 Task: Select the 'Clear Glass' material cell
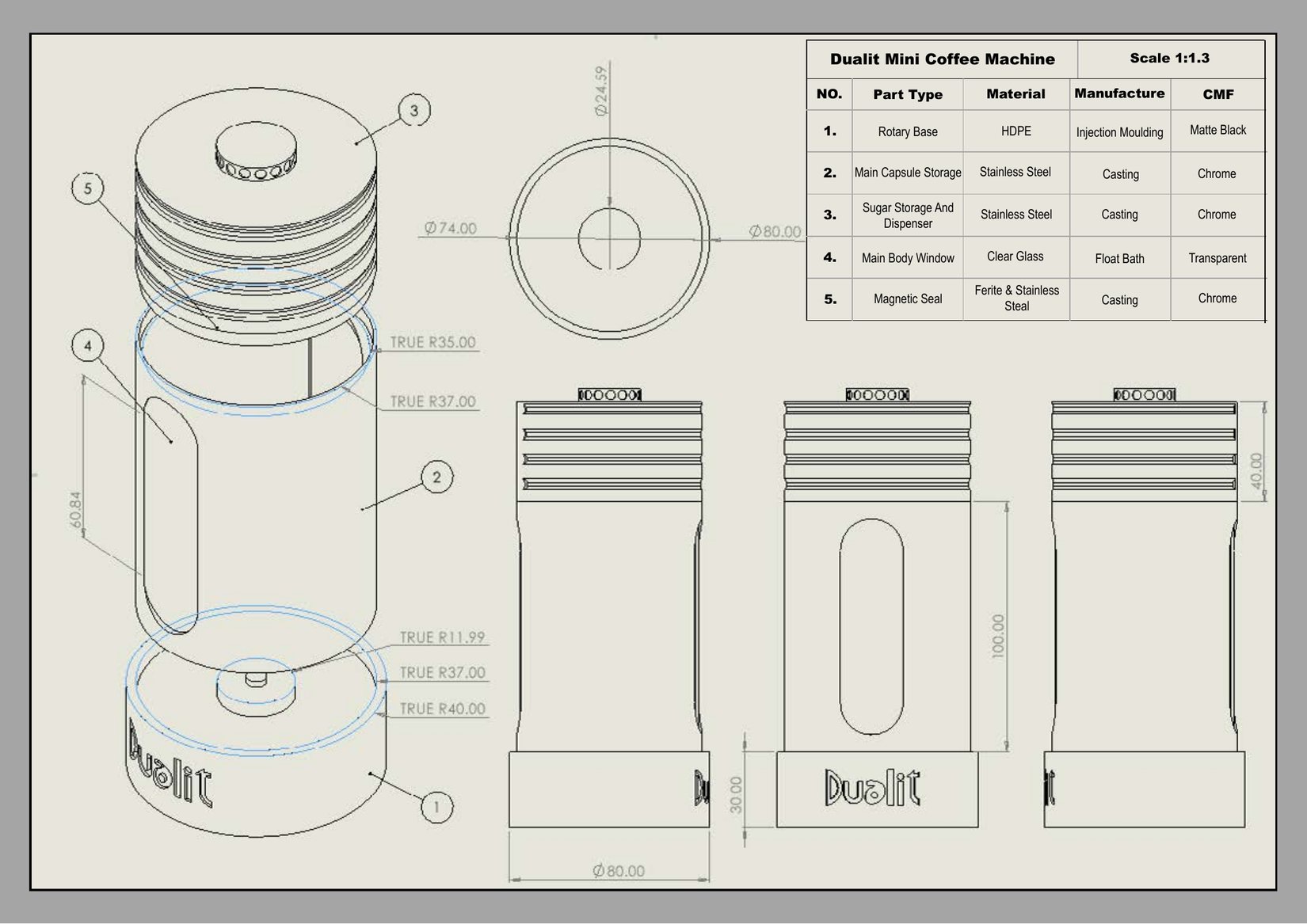tap(1015, 257)
